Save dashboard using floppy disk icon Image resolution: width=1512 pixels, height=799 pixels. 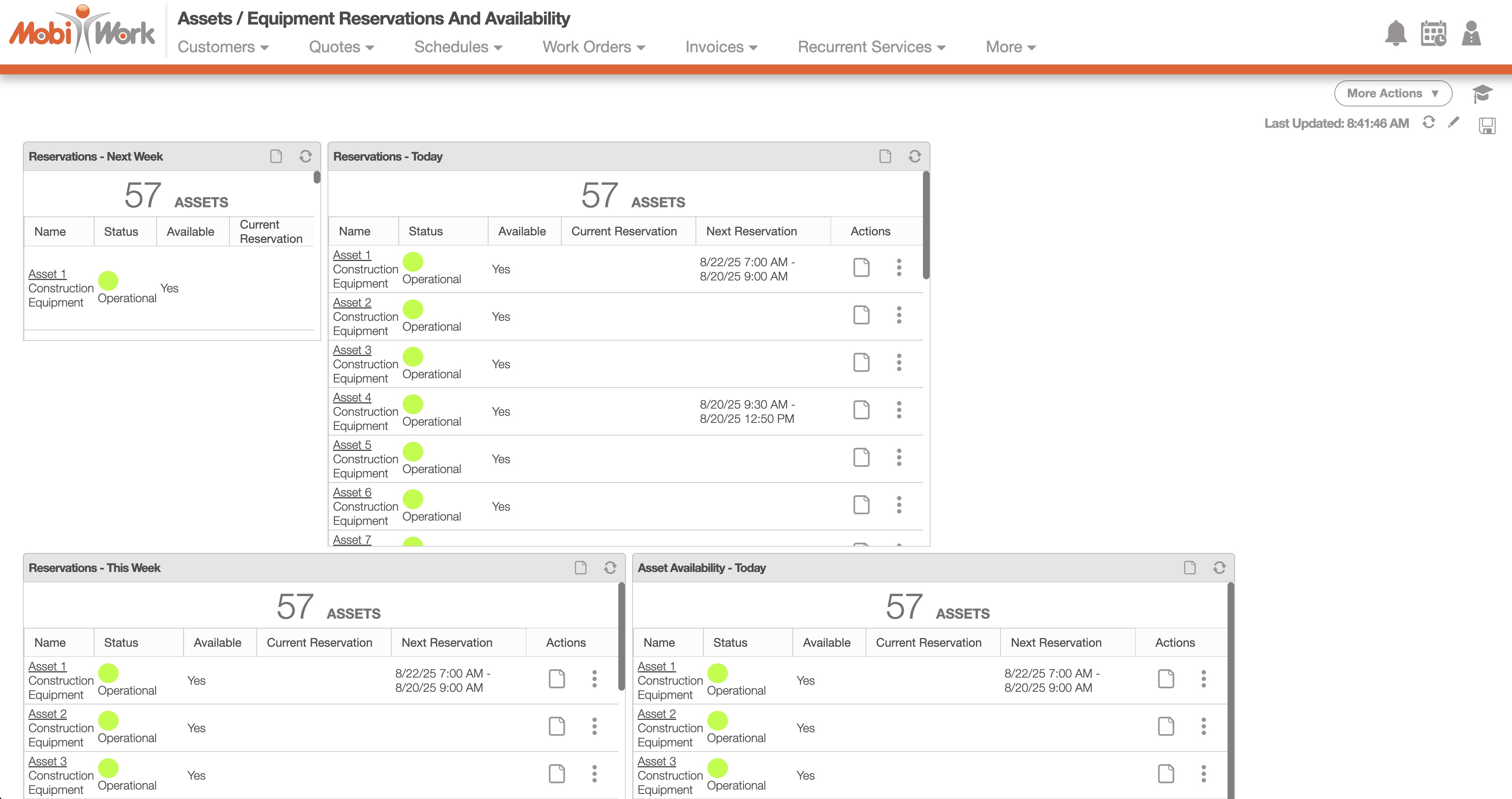pos(1487,125)
